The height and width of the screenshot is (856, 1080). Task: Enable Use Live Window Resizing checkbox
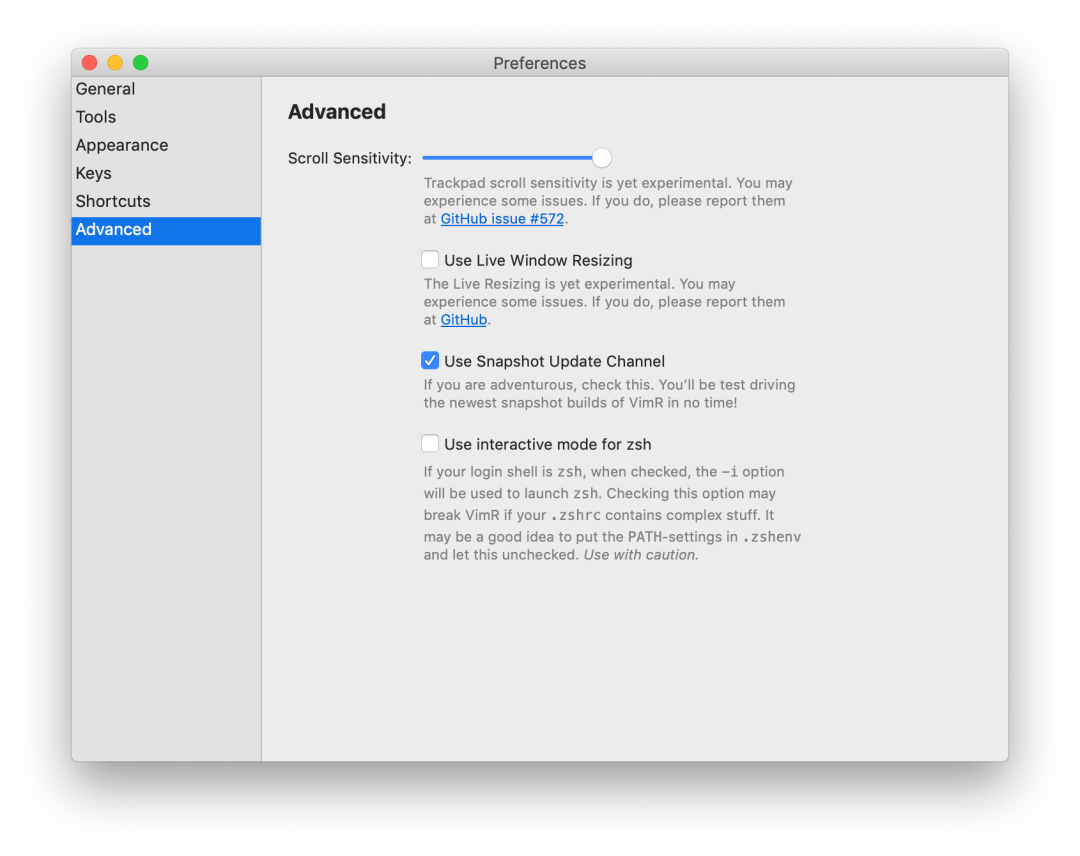click(x=430, y=260)
